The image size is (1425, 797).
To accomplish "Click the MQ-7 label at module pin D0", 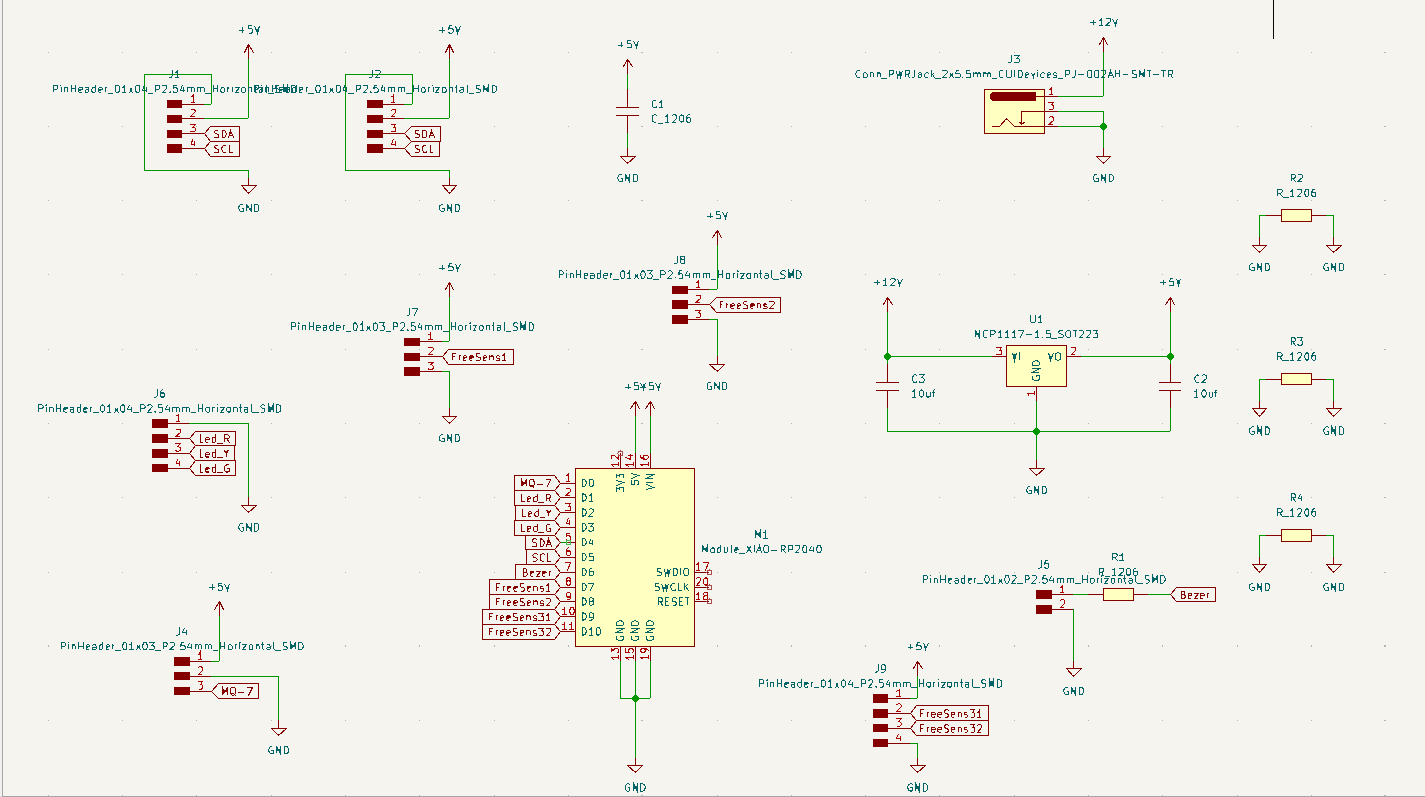I will pos(537,483).
